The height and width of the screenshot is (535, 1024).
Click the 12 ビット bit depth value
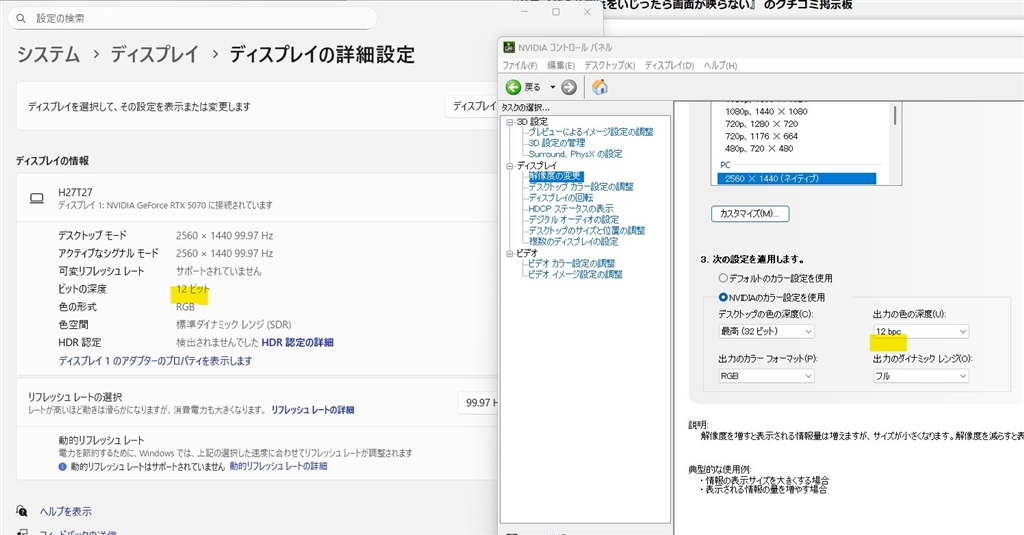point(193,289)
